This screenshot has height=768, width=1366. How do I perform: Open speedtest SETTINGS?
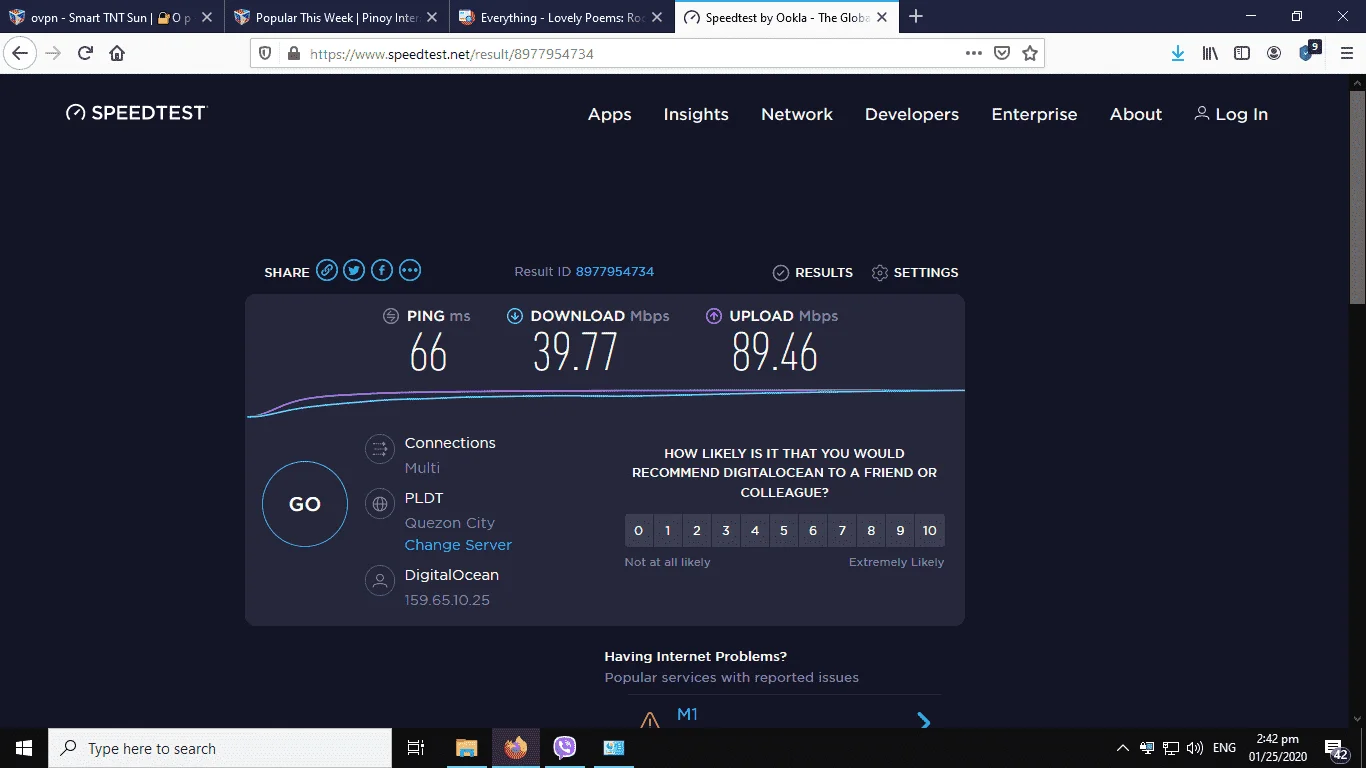click(915, 272)
